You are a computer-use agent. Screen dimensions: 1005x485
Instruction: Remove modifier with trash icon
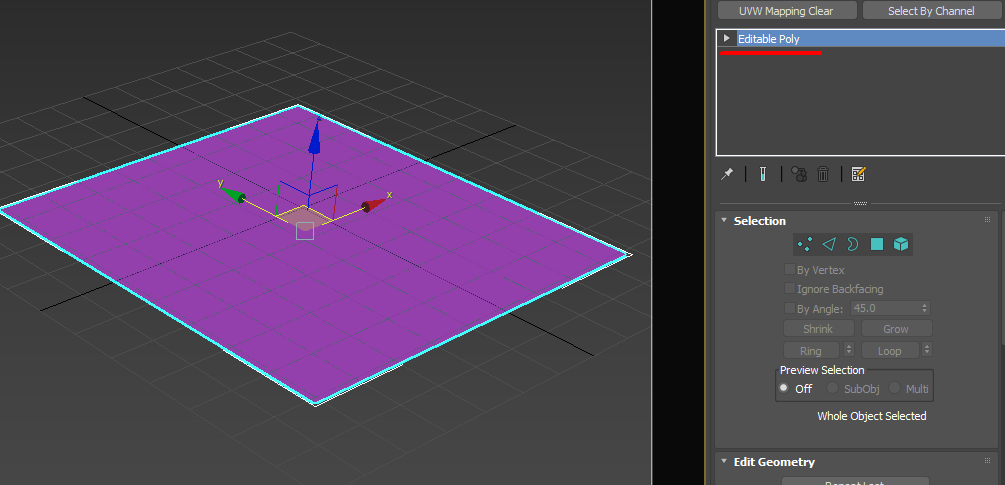pyautogui.click(x=824, y=174)
